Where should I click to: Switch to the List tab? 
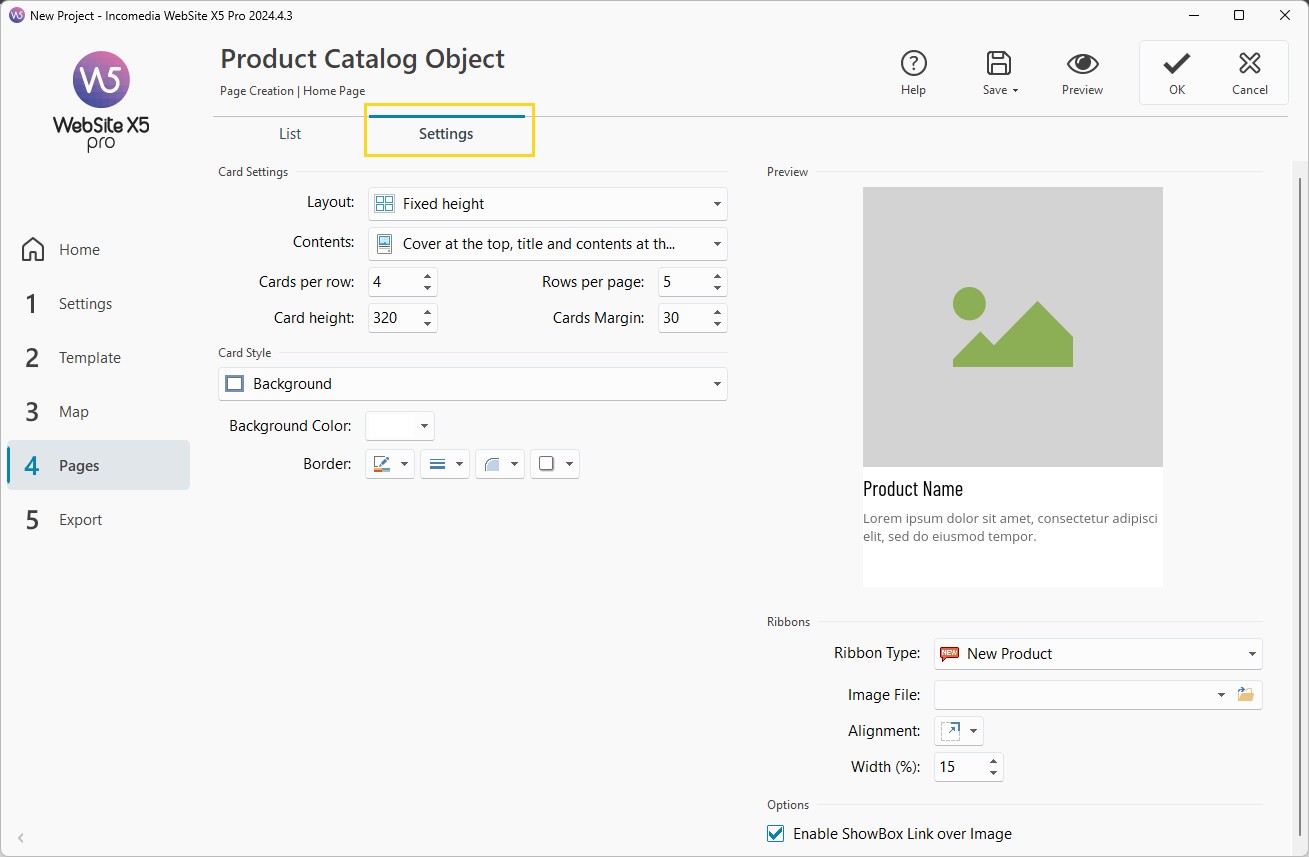tap(290, 134)
